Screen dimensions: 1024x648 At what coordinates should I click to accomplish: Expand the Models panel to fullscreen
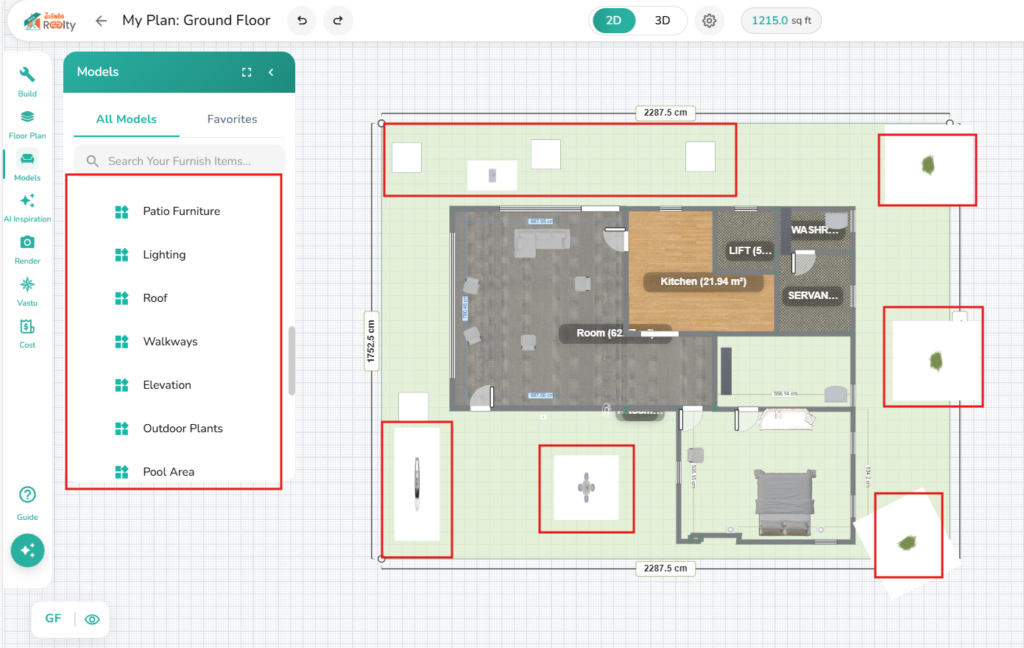click(x=247, y=72)
